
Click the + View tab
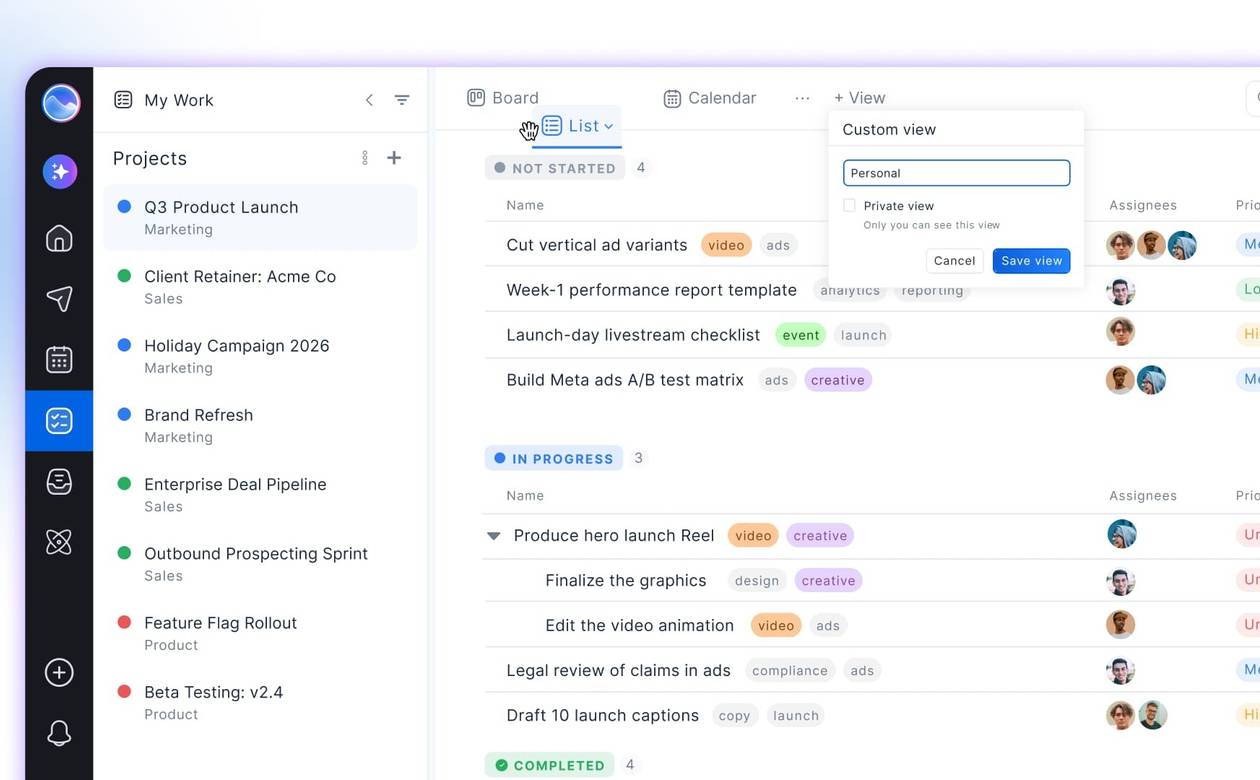click(x=860, y=98)
